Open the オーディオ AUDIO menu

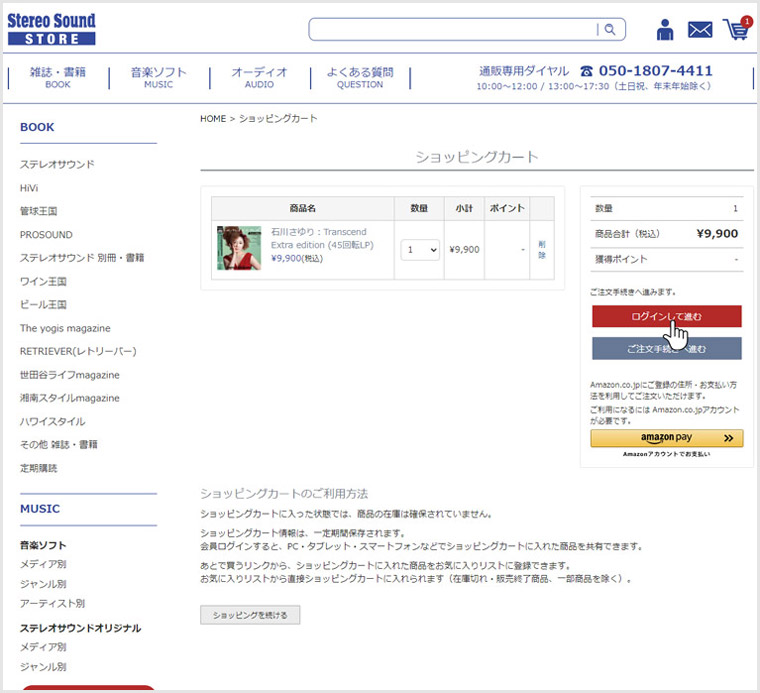259,77
